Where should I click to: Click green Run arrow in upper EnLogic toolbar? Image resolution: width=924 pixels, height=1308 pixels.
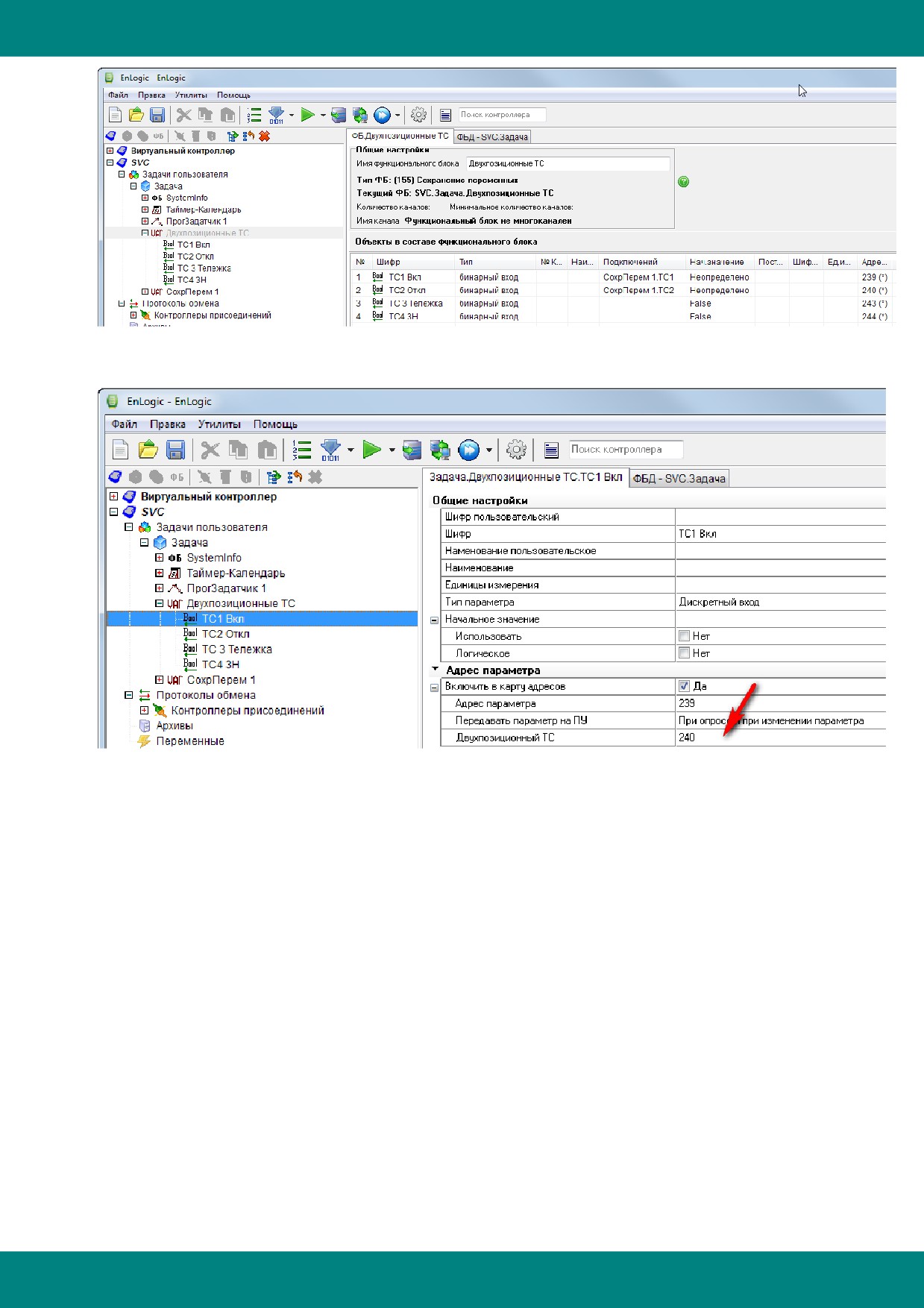(x=307, y=115)
